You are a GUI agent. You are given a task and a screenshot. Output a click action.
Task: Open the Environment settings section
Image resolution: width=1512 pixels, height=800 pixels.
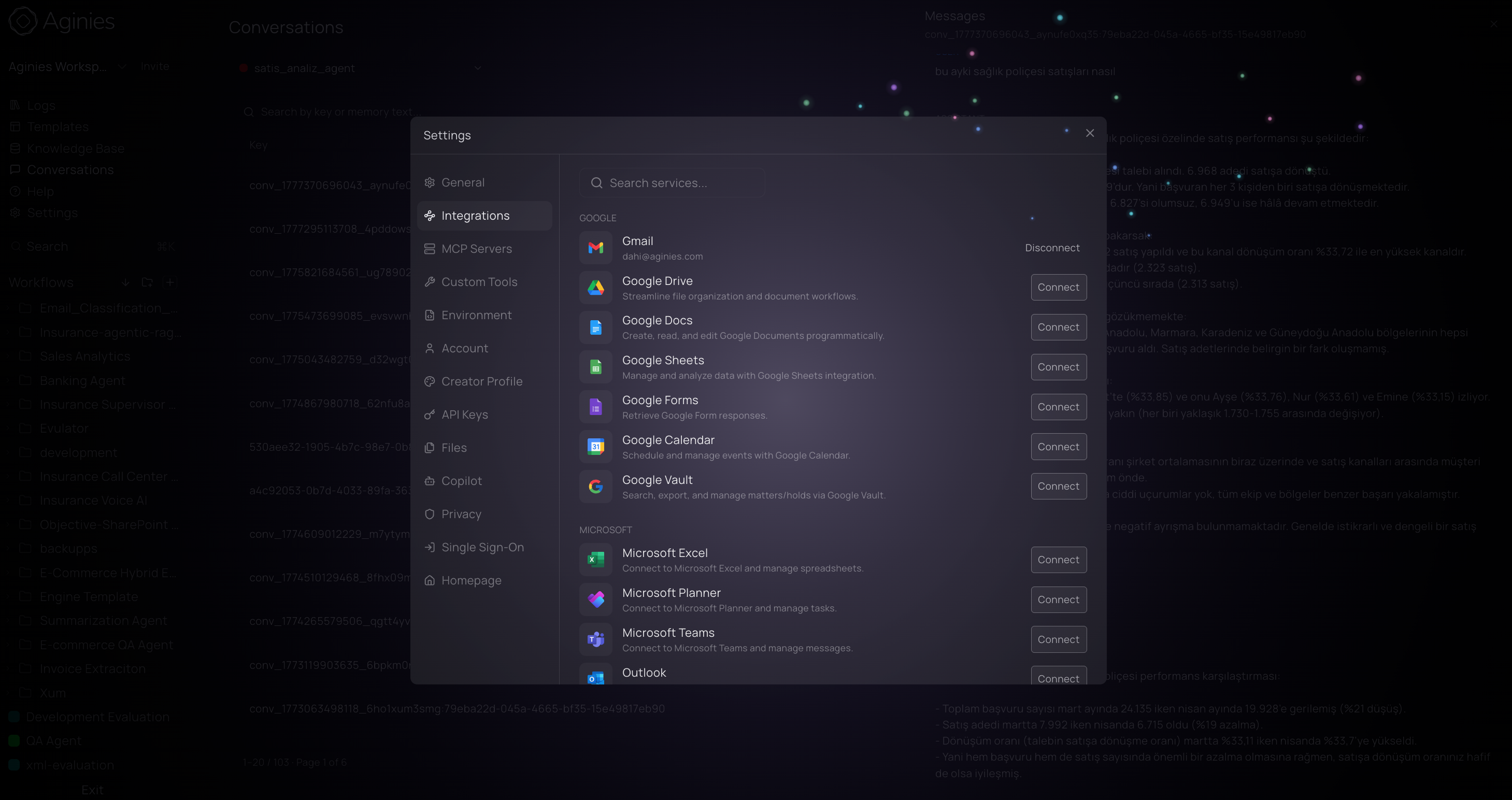coord(484,315)
